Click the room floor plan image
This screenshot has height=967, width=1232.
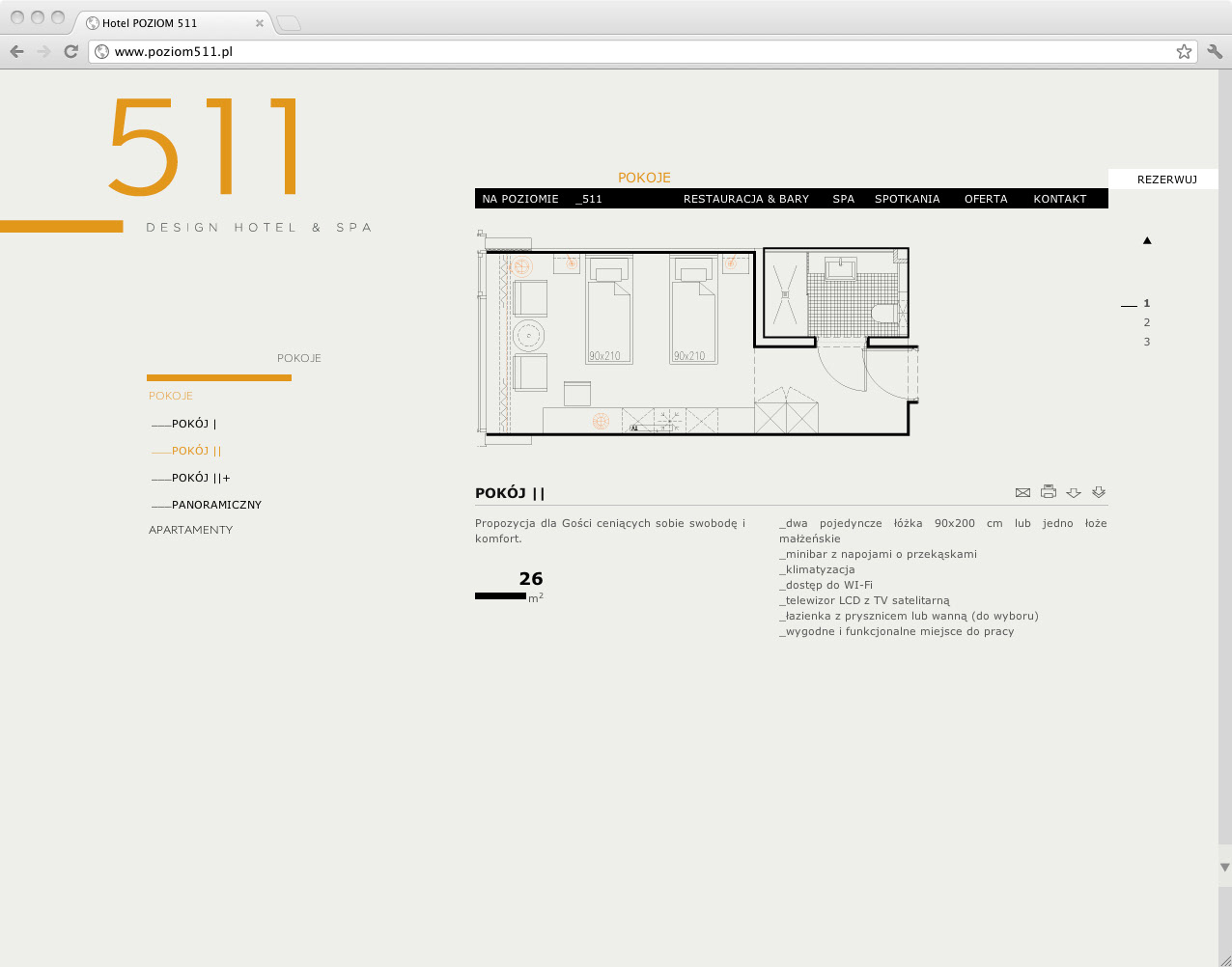tap(695, 338)
